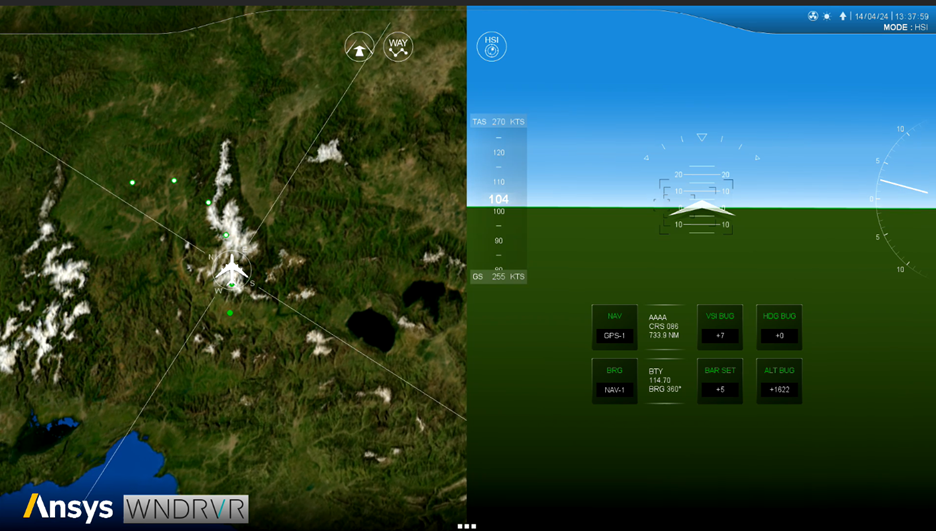The height and width of the screenshot is (531, 936).
Task: Click the fan icon in status bar
Action: pyautogui.click(x=813, y=16)
